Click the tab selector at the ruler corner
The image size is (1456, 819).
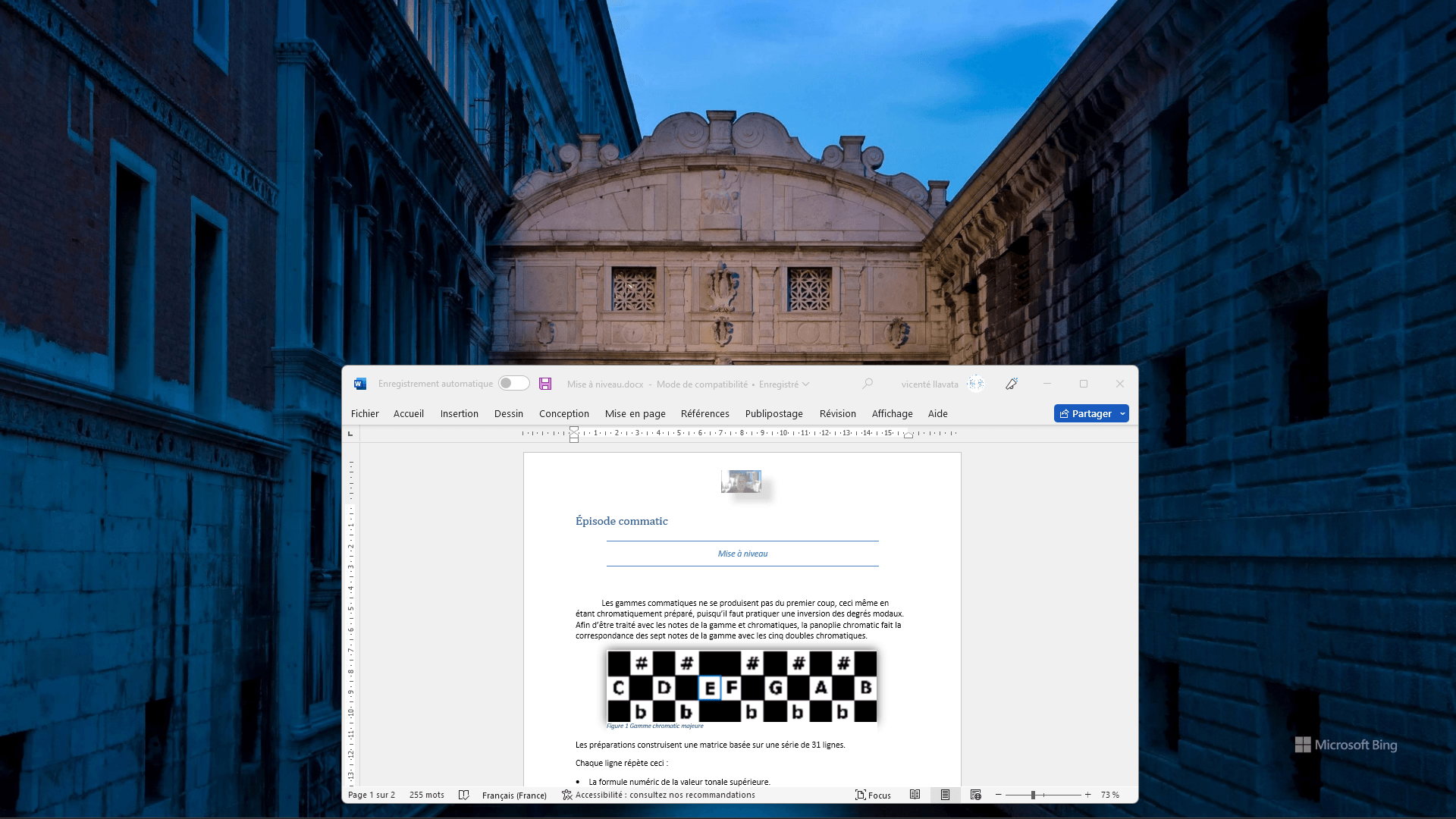350,434
